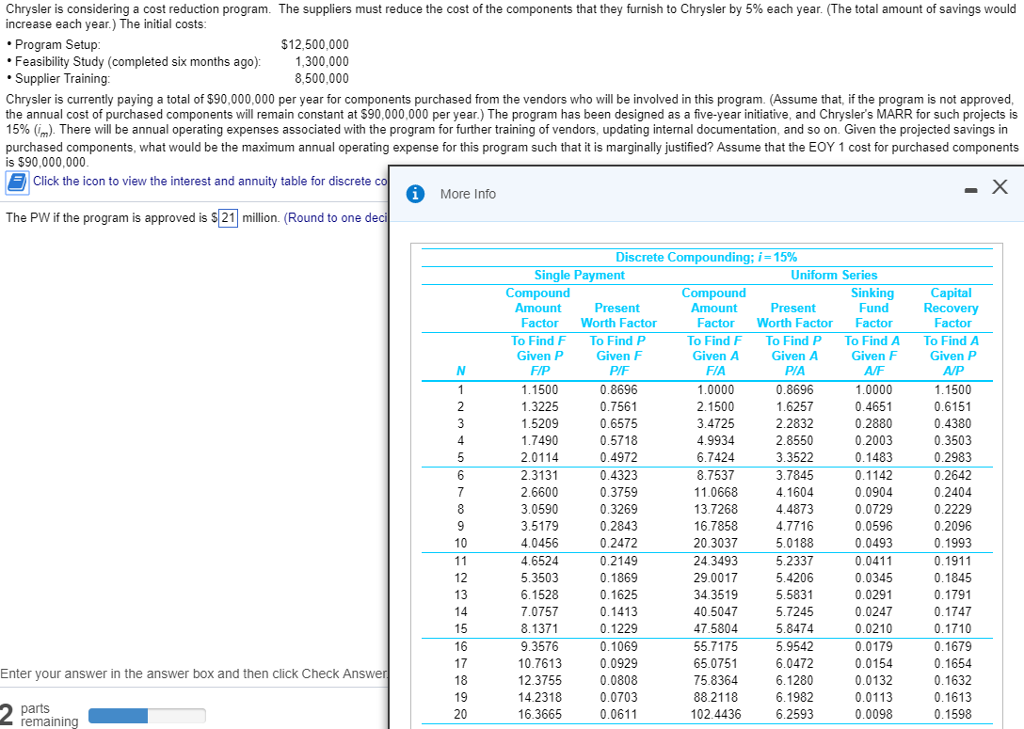Viewport: 1024px width, 729px height.
Task: Click the P/F value 0.8696 in row 1
Action: pos(618,389)
